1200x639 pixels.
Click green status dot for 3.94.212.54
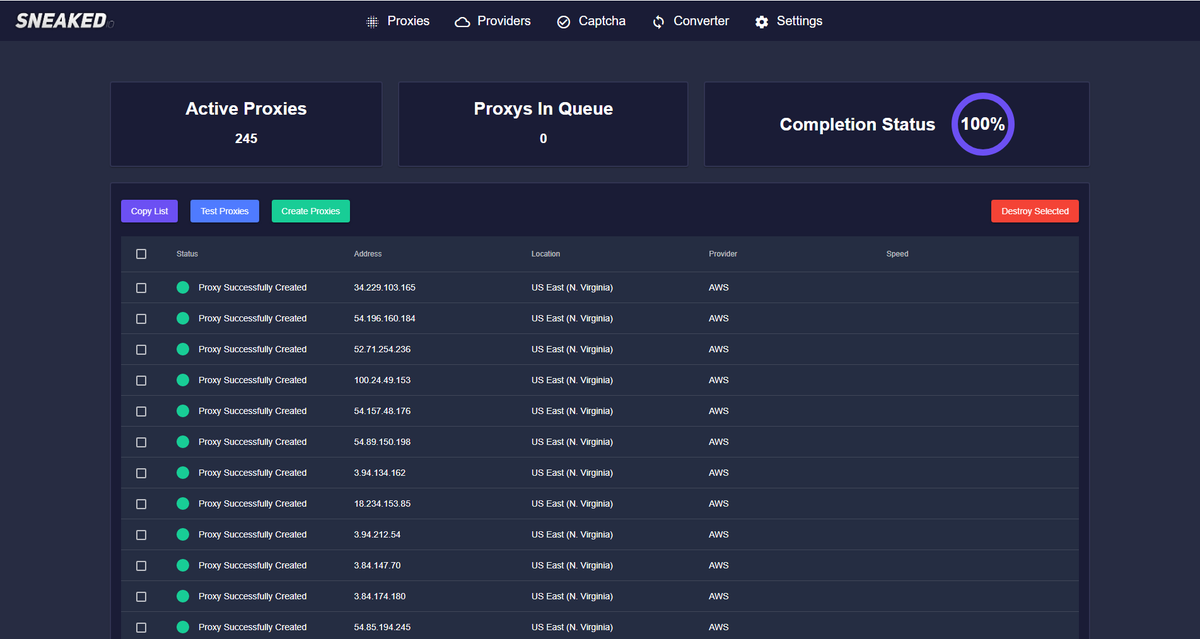[183, 534]
